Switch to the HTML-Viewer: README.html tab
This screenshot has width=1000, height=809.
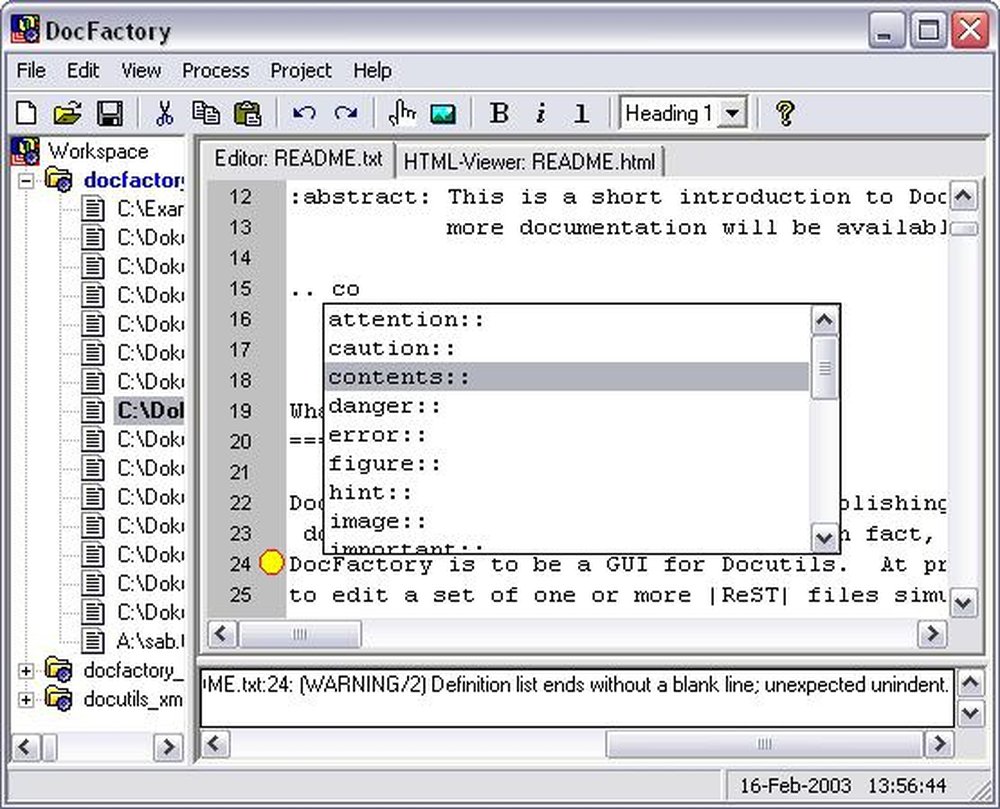tap(529, 161)
